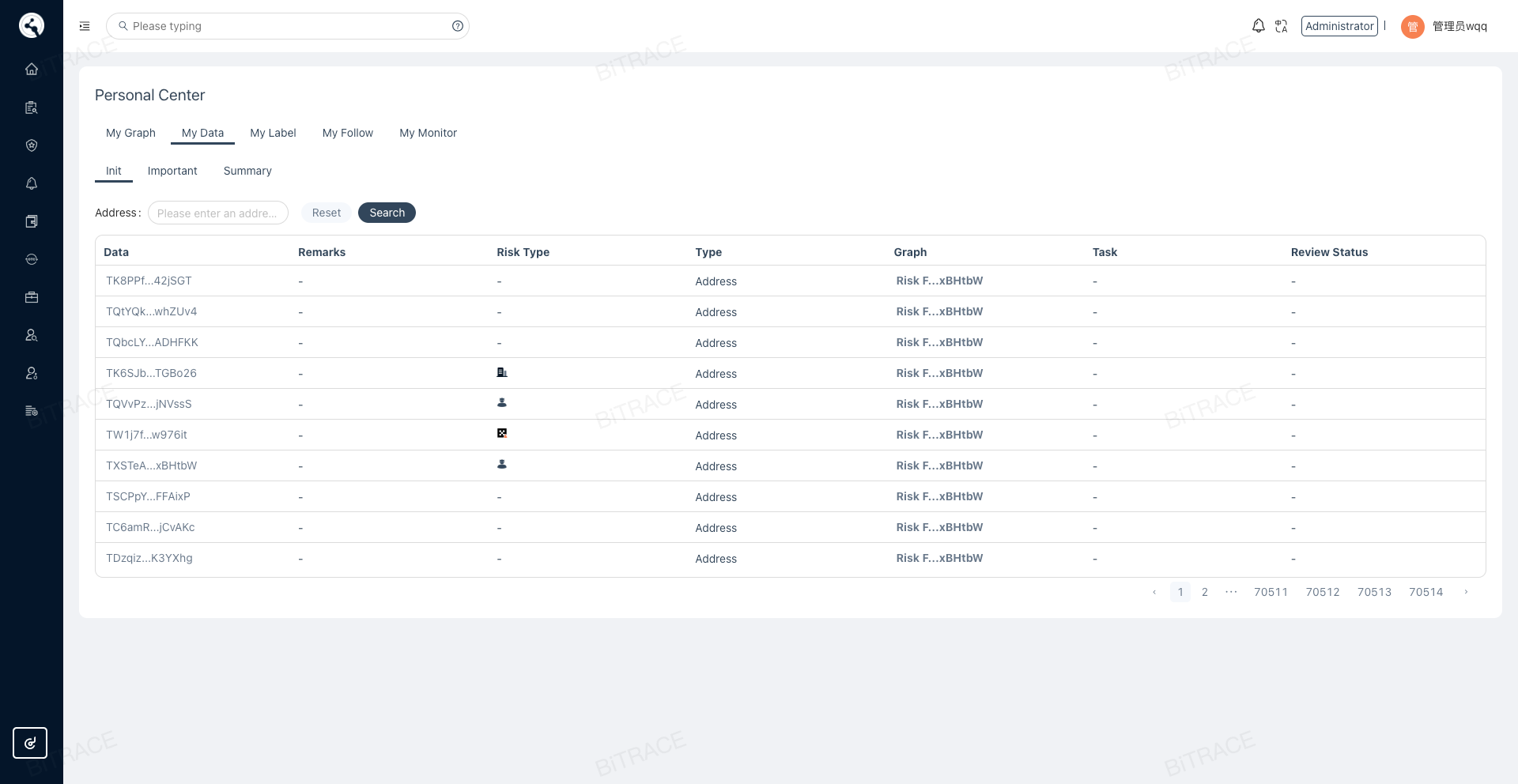Open graph link in TK8PPf...42jSGT row
Screen dimensions: 1518x784
click(939, 281)
